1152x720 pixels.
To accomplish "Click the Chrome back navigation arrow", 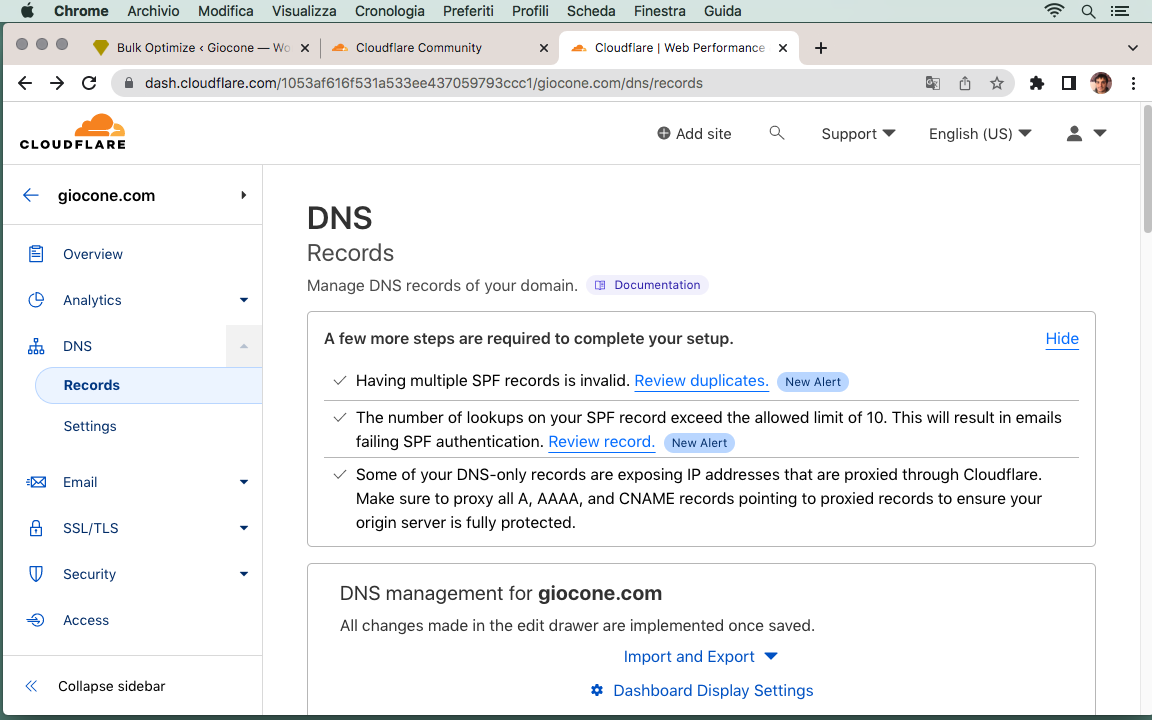I will click(x=25, y=83).
